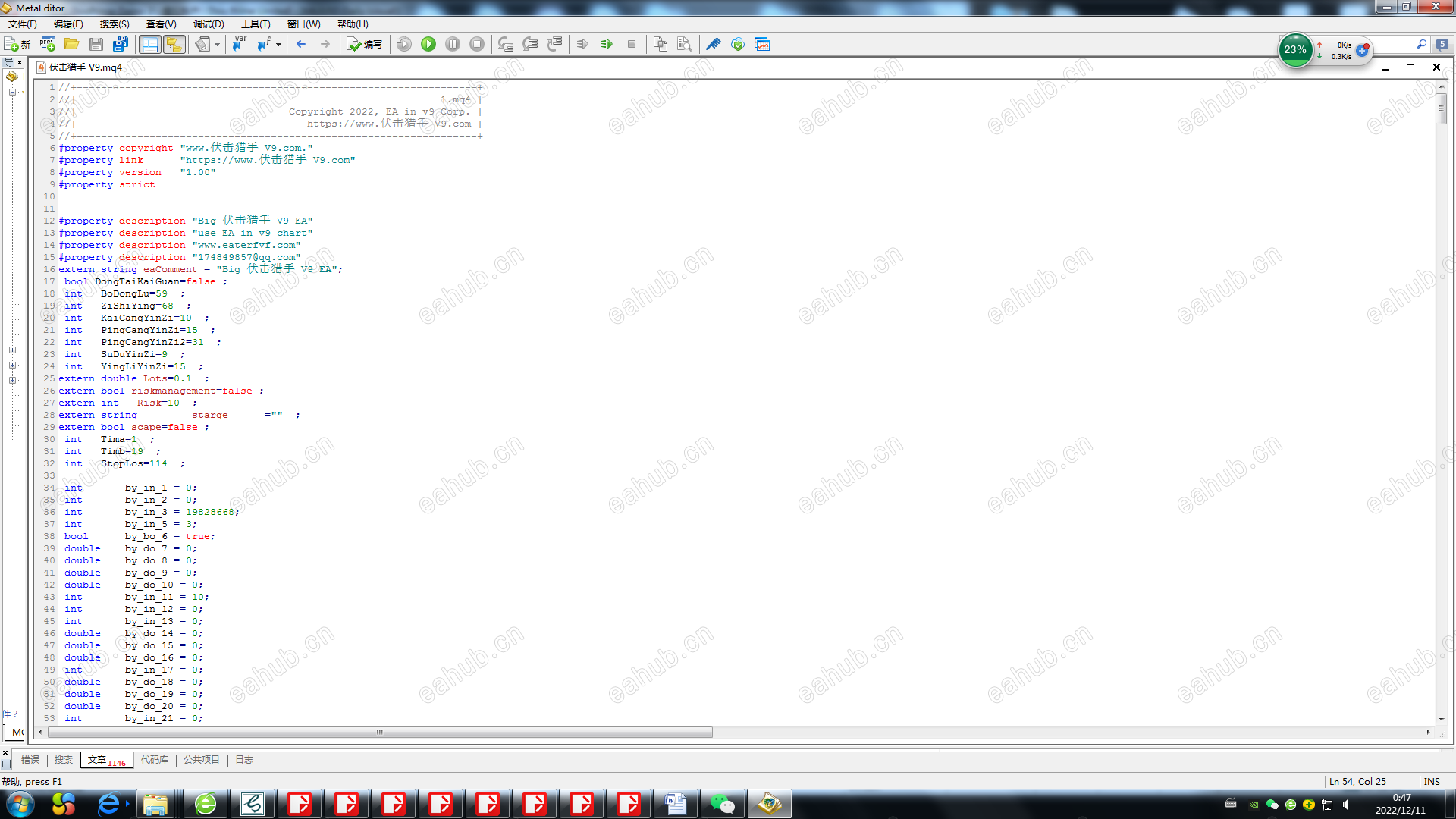
Task: Click the pause debugging icon
Action: 453,44
